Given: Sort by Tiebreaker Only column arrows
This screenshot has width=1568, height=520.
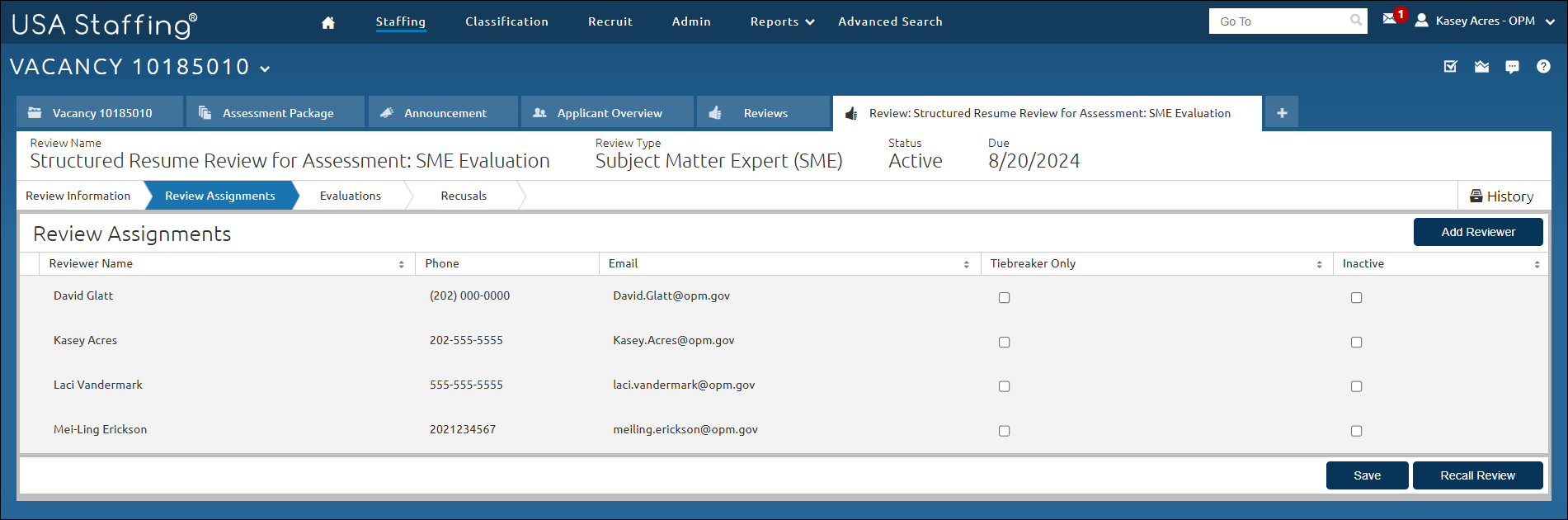Looking at the screenshot, I should point(1319,264).
